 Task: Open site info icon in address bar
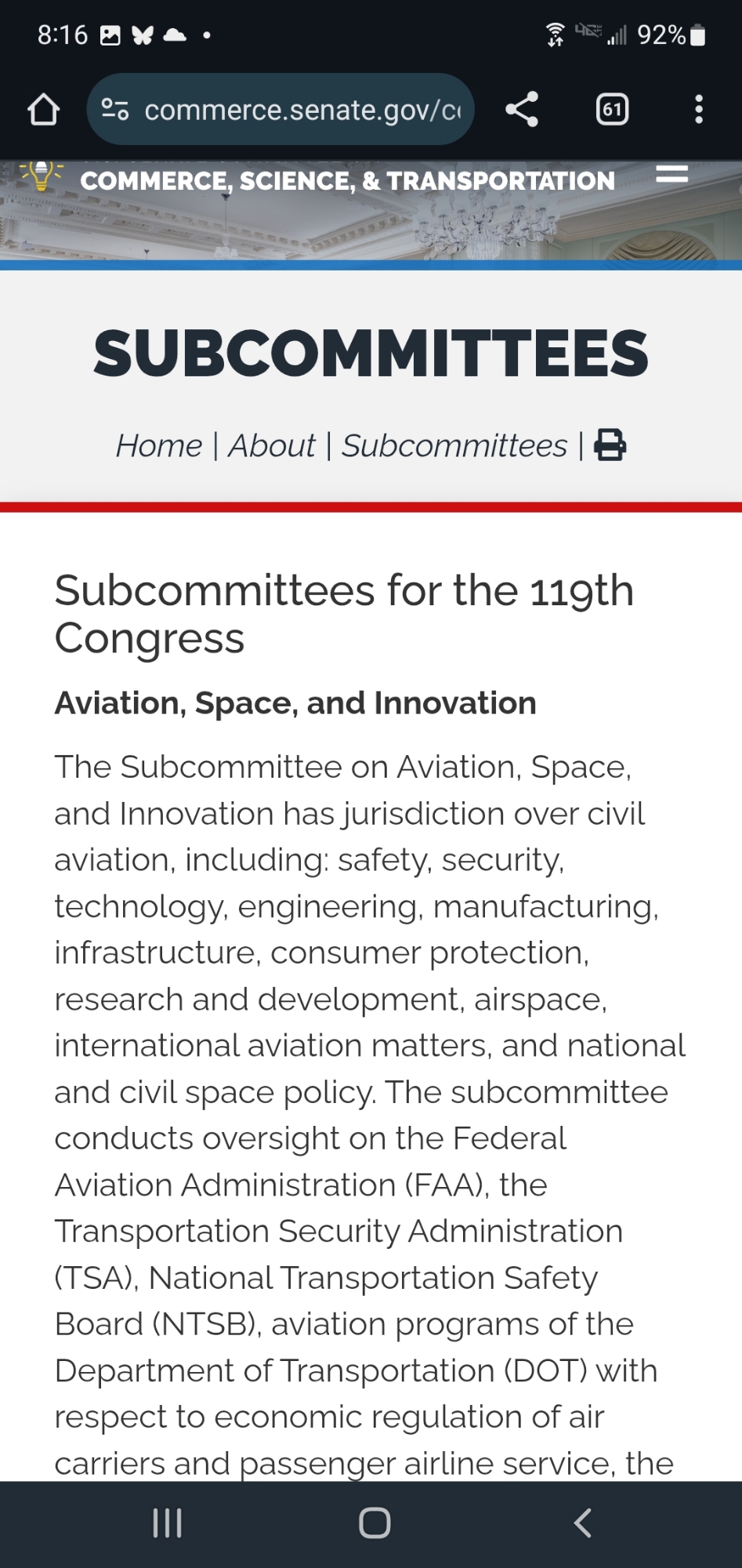coord(115,110)
